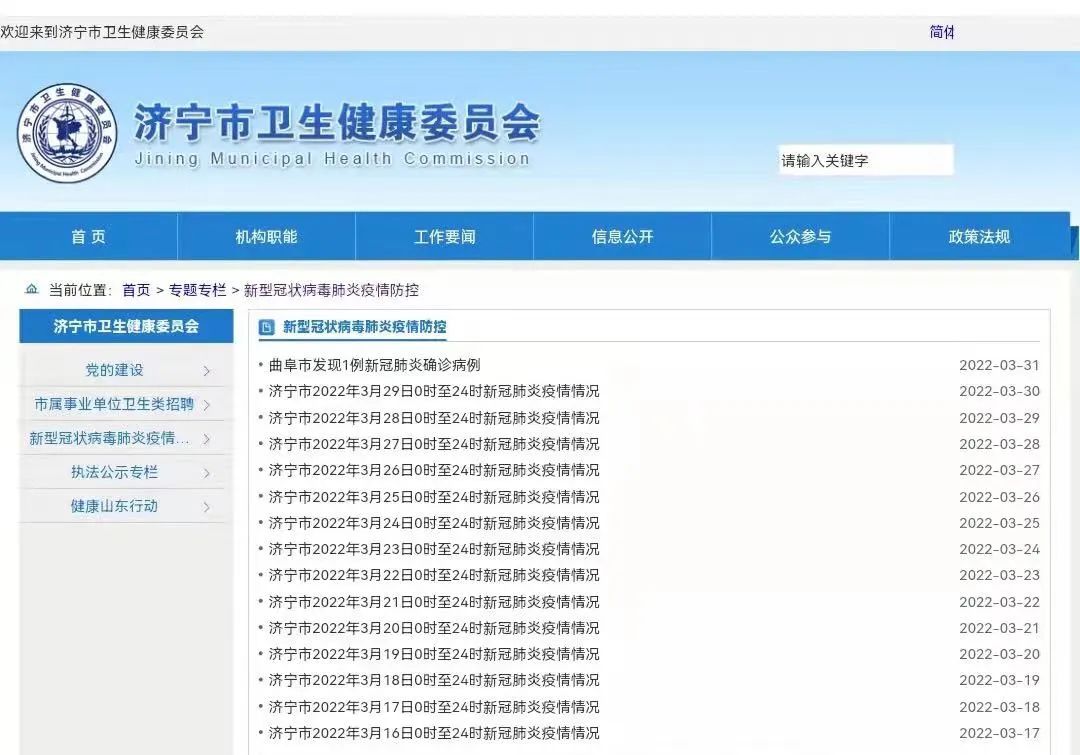Expand the 市属事业单位卫生类招聘 arrow

(207, 405)
